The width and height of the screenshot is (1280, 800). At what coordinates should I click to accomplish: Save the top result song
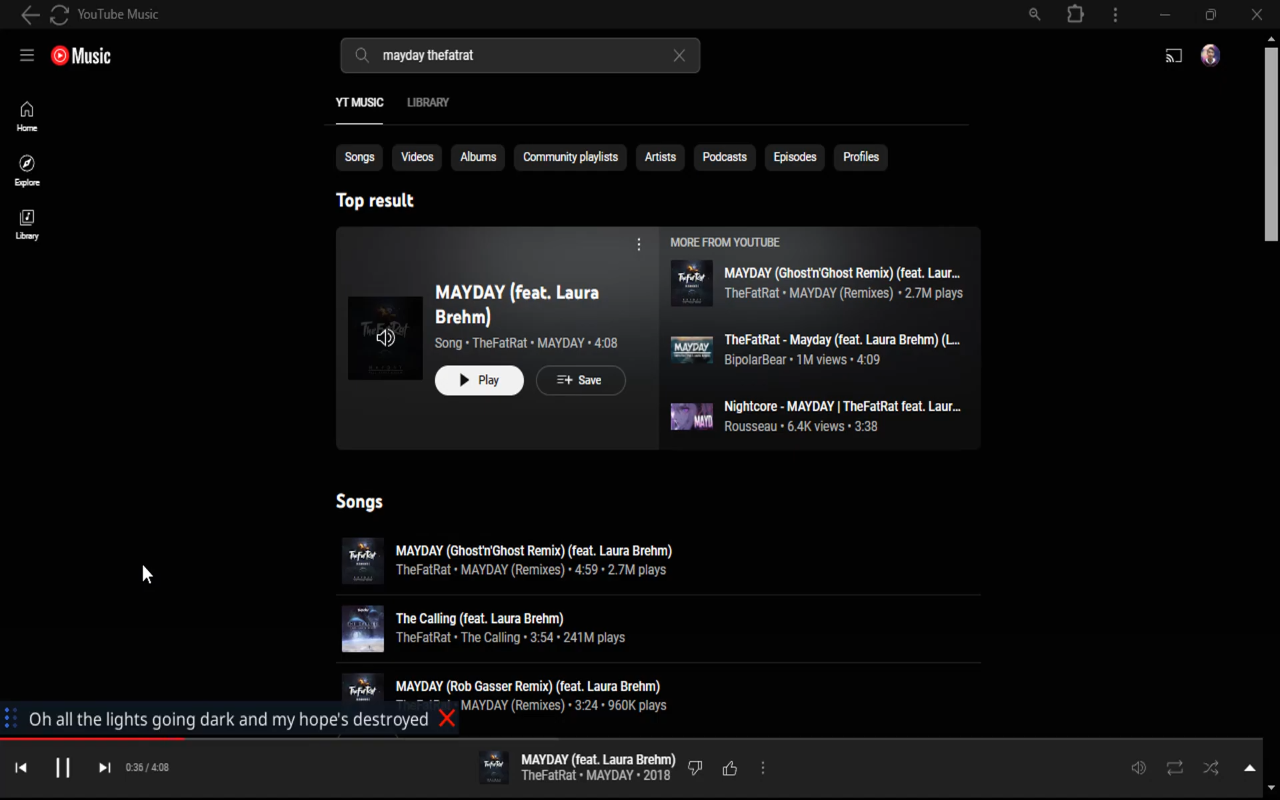click(x=580, y=380)
